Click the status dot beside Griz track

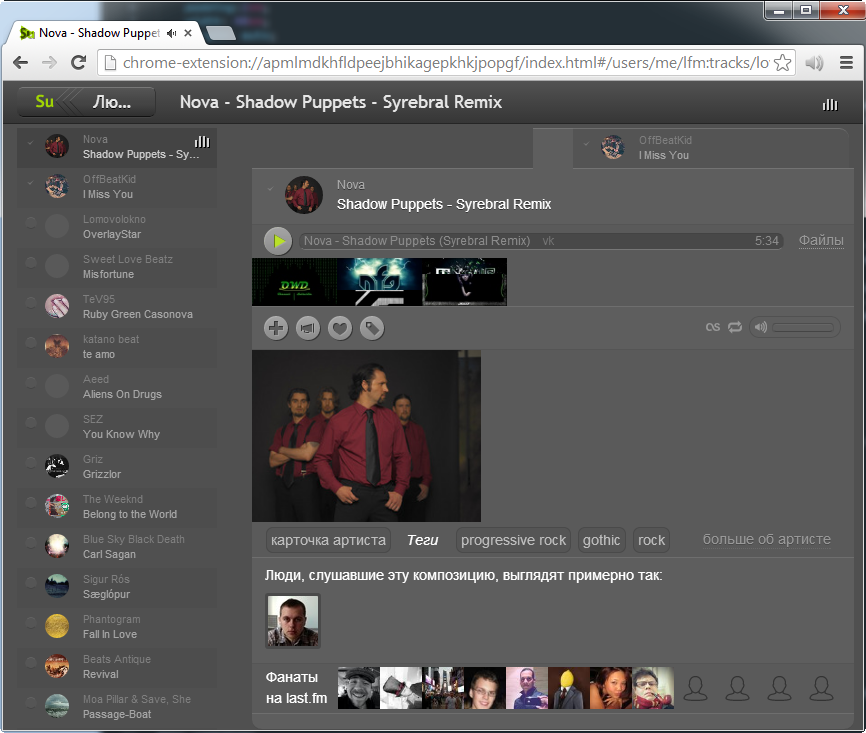pos(31,462)
